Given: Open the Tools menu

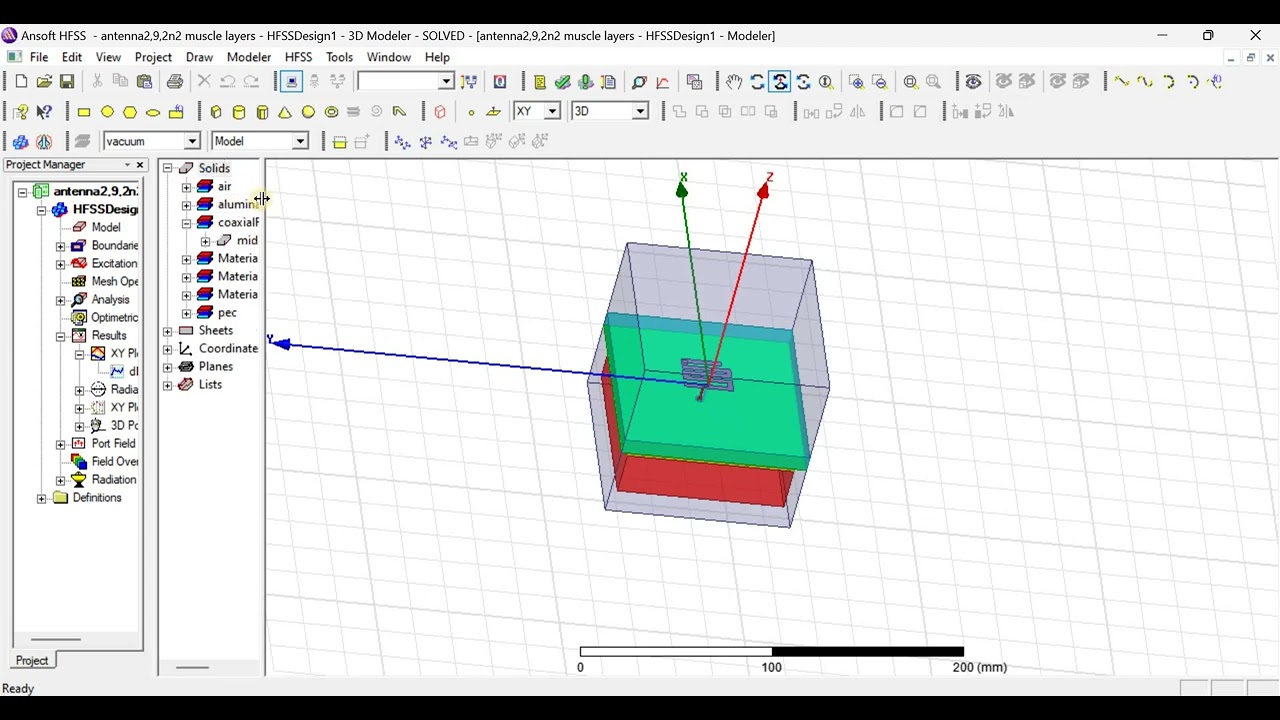Looking at the screenshot, I should pos(339,57).
